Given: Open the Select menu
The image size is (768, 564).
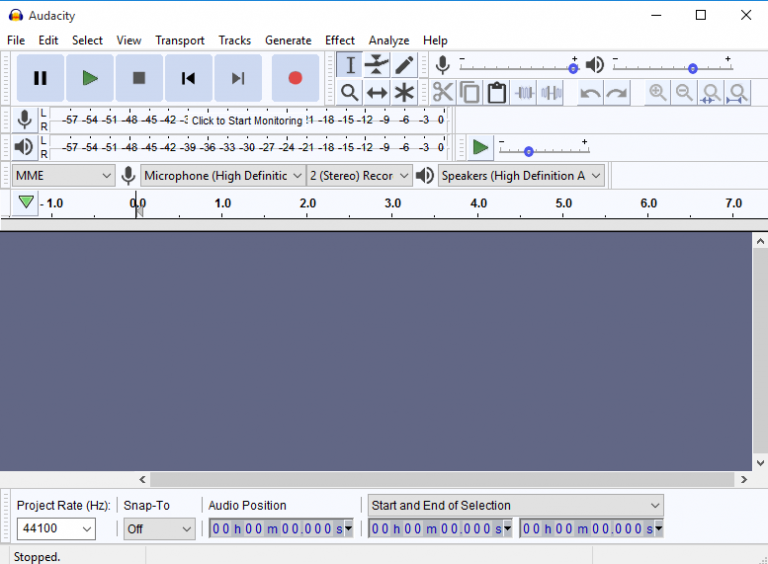Looking at the screenshot, I should 87,40.
